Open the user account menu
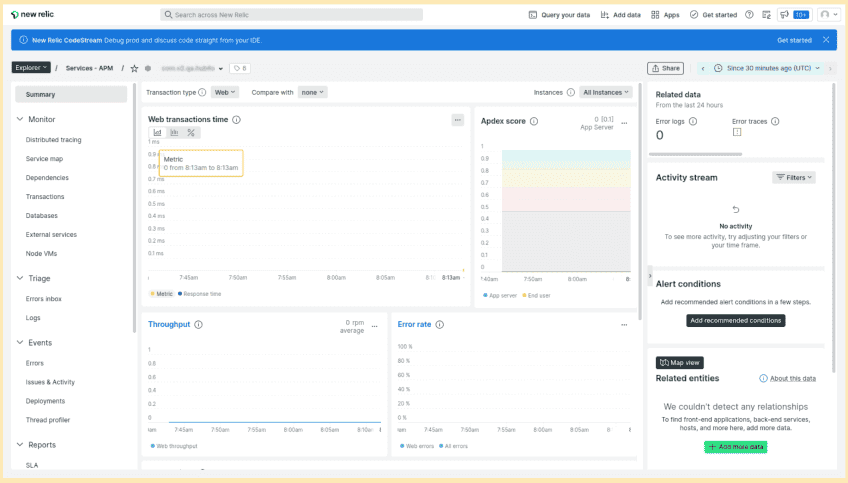The image size is (848, 483). tap(829, 15)
